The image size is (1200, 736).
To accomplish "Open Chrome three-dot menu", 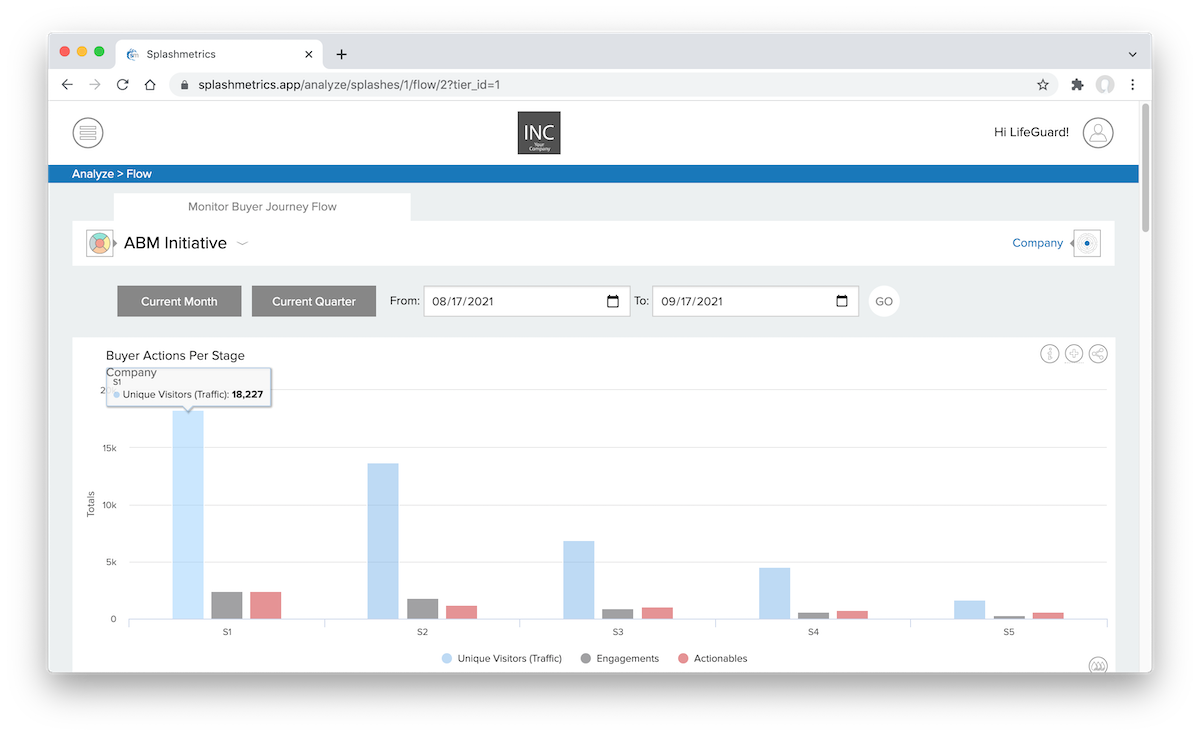I will coord(1133,85).
